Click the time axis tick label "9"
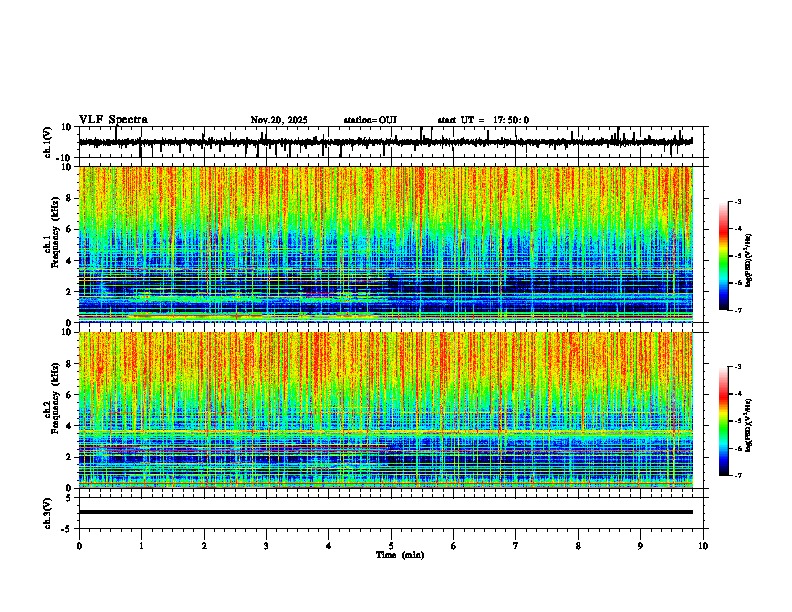This screenshot has height=612, width=792. tap(640, 546)
